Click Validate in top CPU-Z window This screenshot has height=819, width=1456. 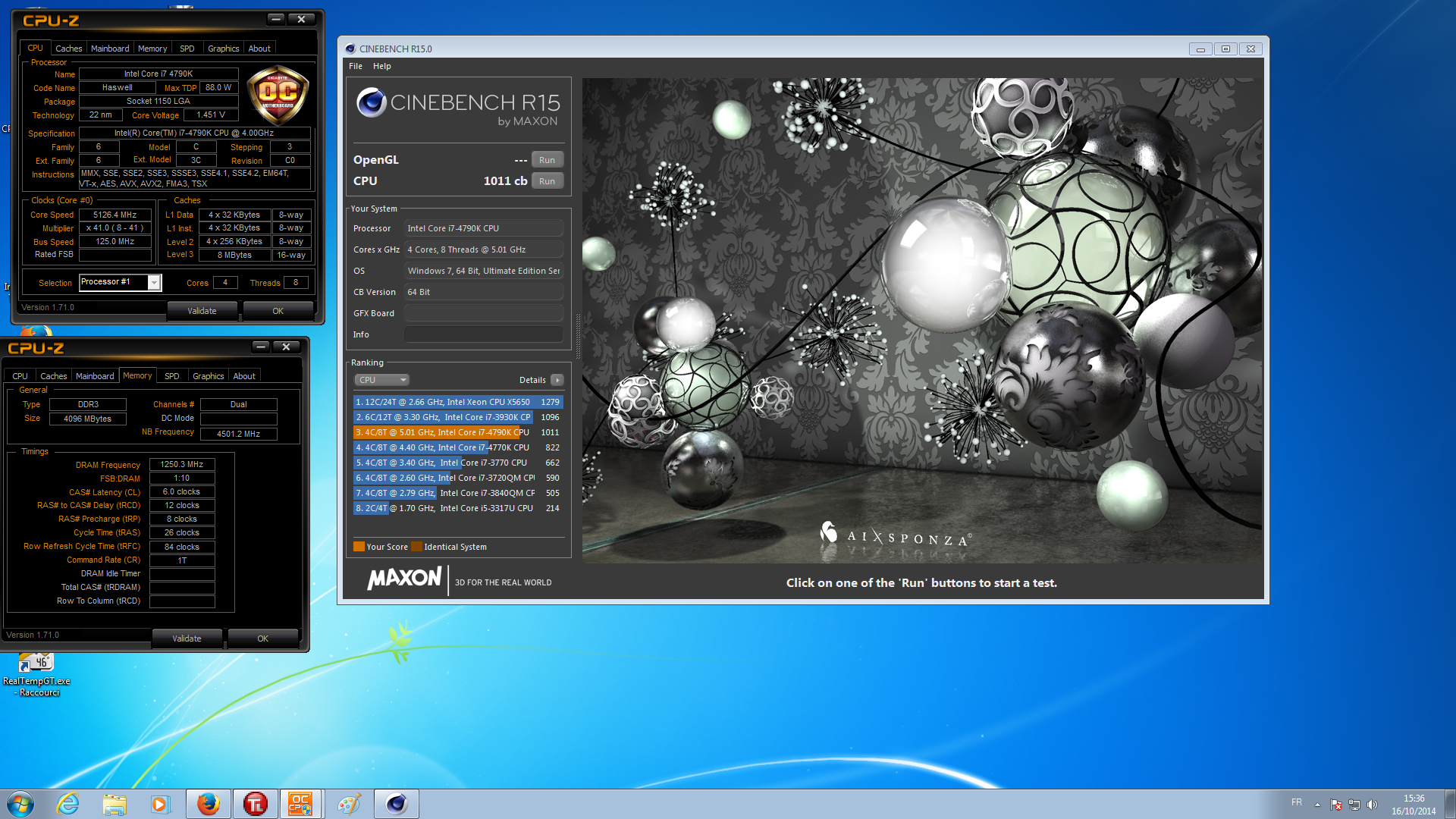(x=202, y=311)
